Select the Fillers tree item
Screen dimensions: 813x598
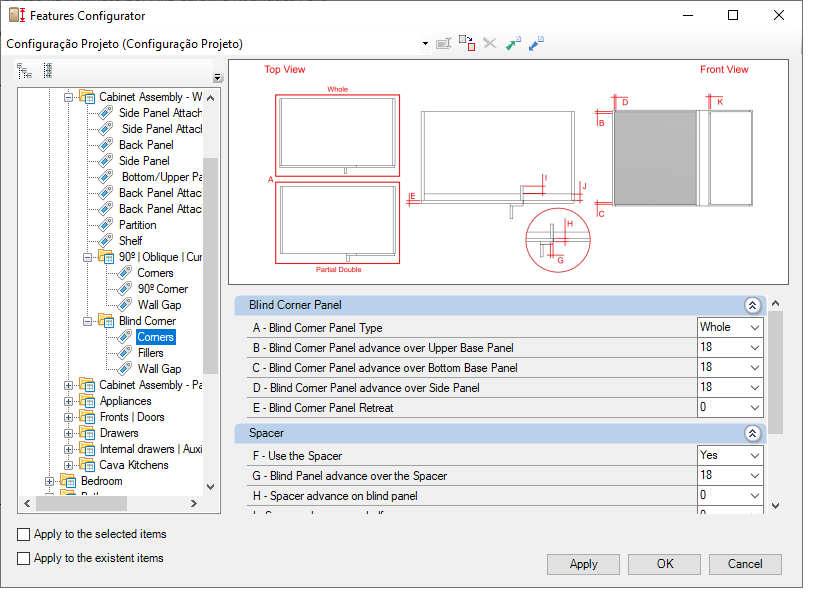pos(151,353)
